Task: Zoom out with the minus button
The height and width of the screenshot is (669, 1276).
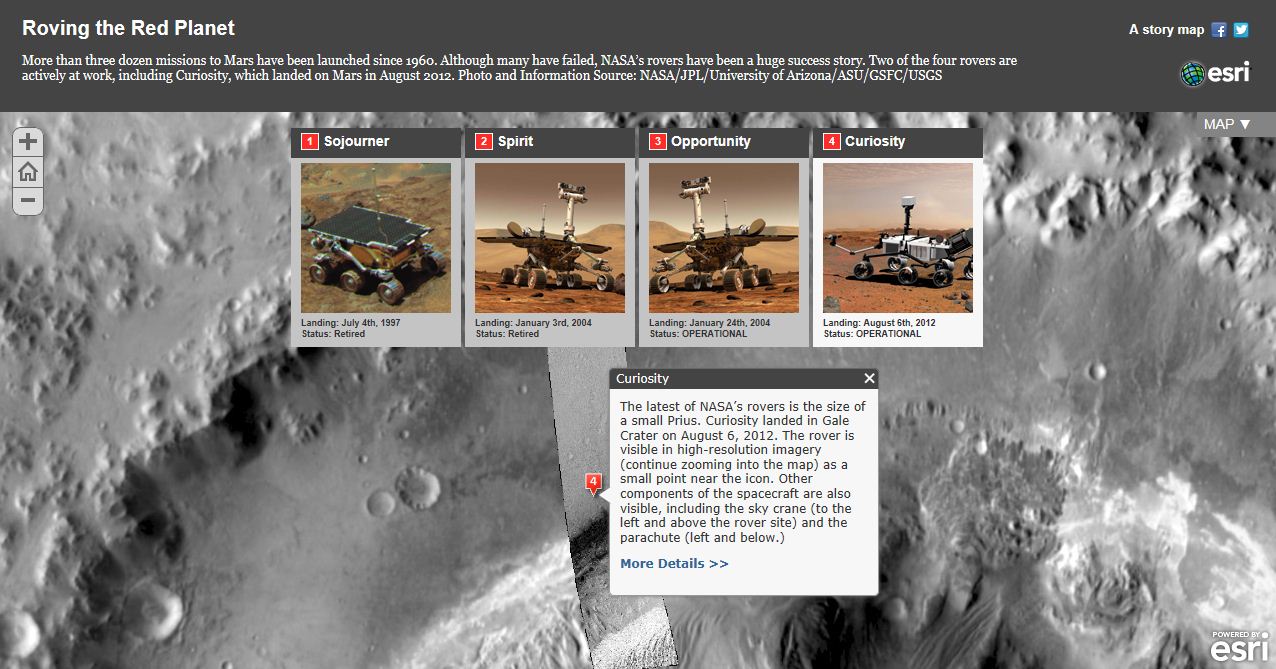Action: (x=28, y=200)
